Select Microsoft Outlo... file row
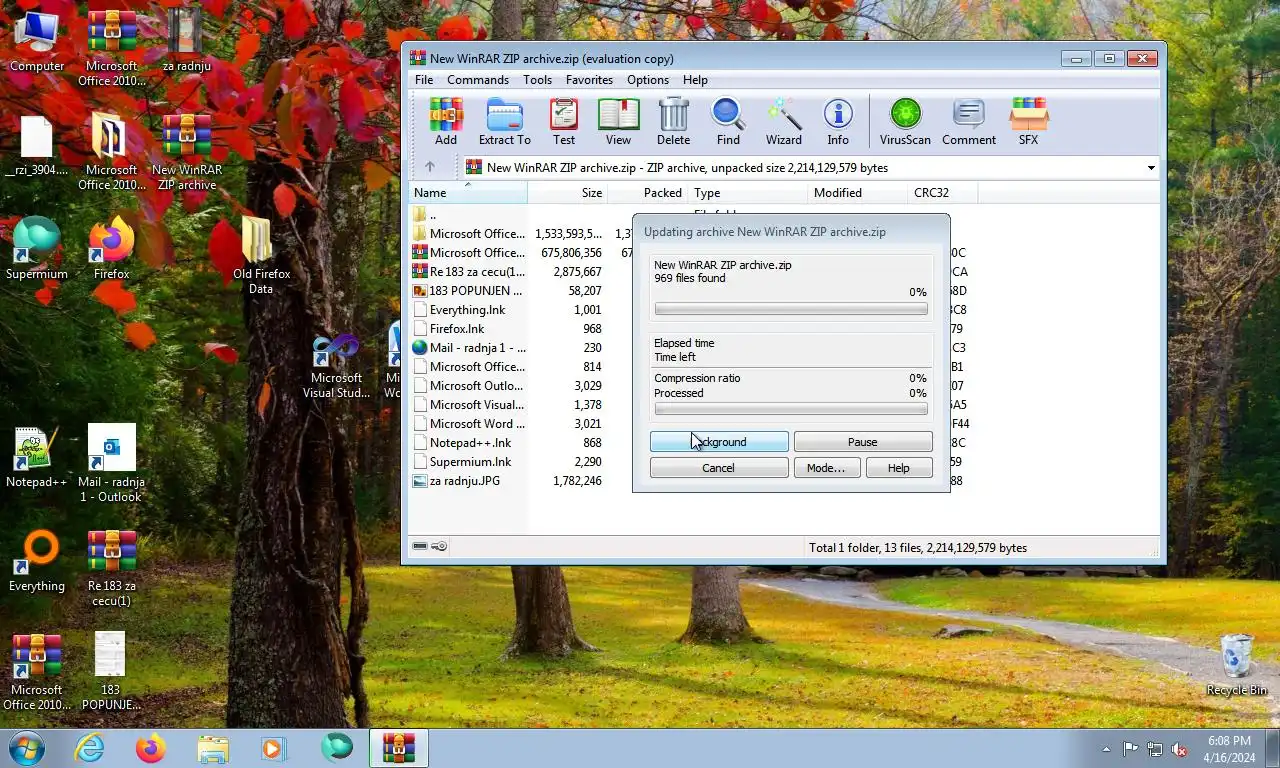The image size is (1280, 768). click(520, 386)
